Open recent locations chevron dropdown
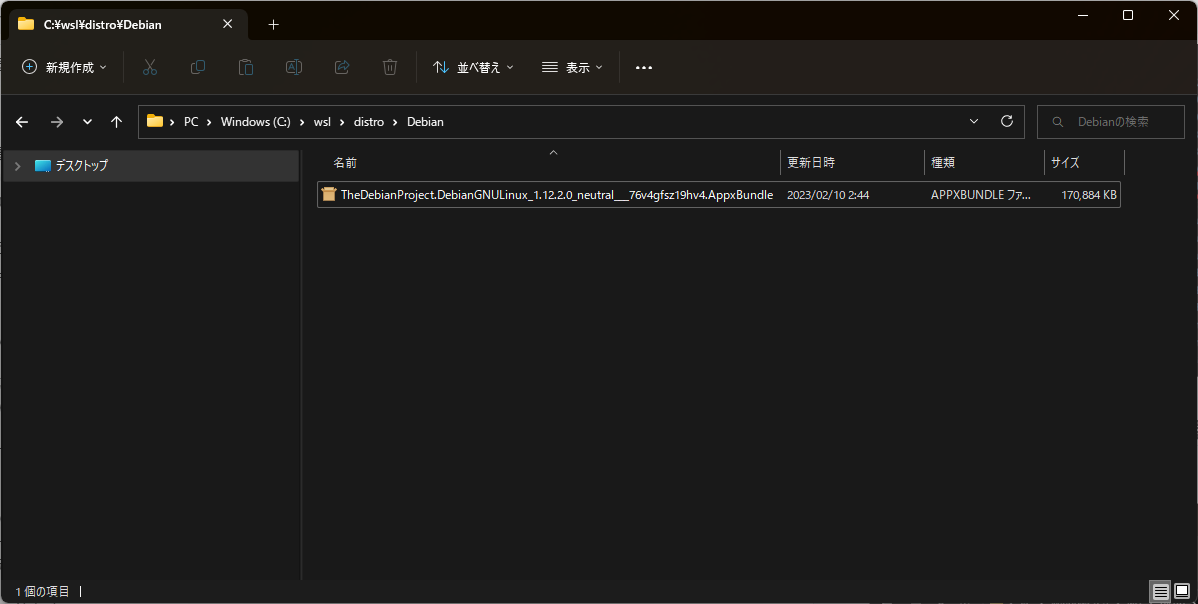The image size is (1198, 604). [87, 122]
